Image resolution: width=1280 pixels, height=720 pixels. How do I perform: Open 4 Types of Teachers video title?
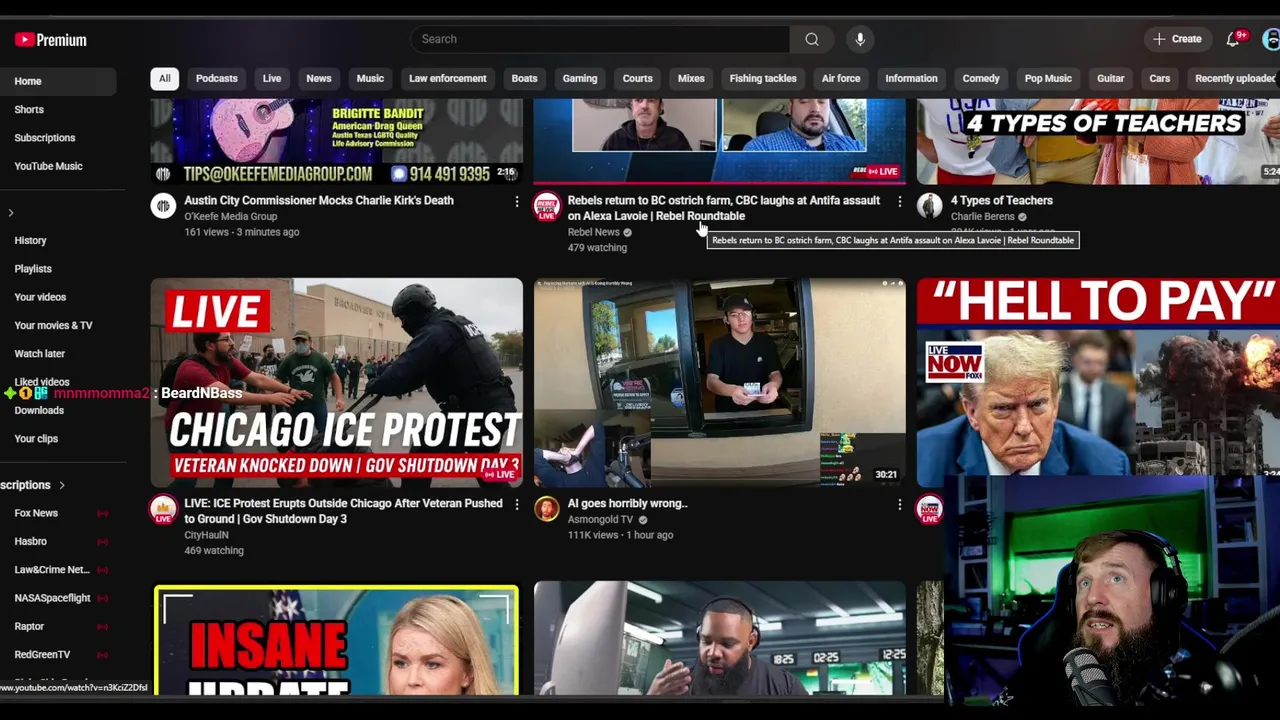point(1001,200)
